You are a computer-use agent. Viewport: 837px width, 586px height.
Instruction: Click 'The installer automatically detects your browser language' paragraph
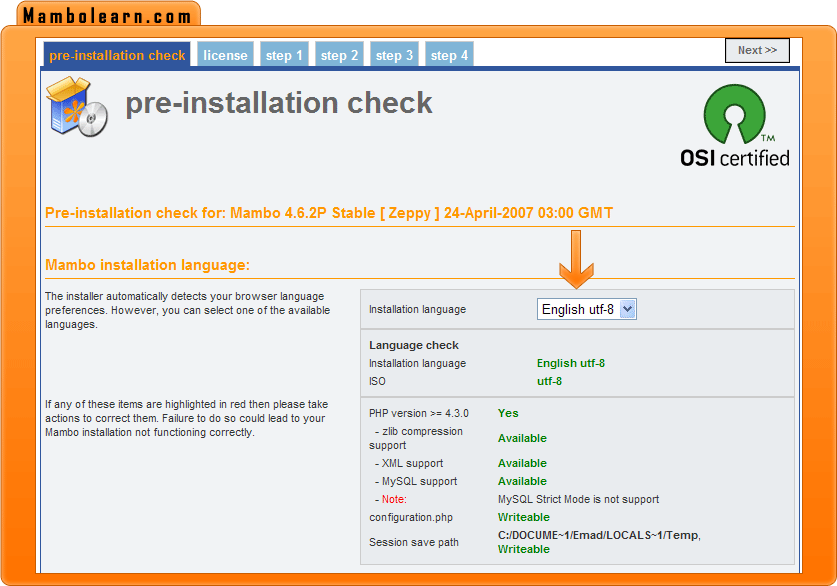[187, 310]
